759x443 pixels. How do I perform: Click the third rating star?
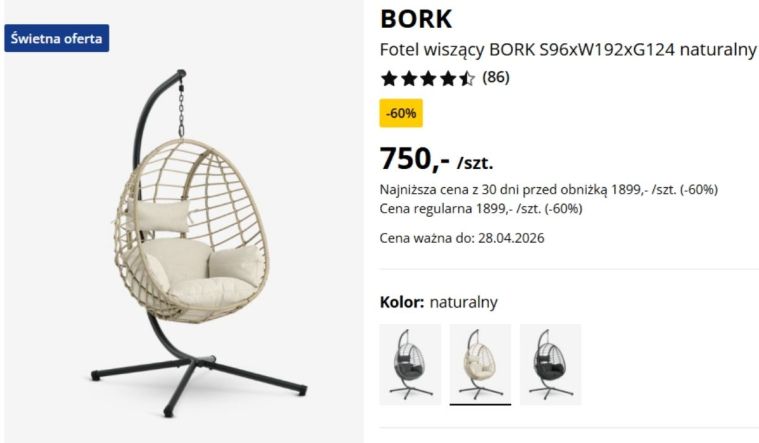pyautogui.click(x=428, y=78)
